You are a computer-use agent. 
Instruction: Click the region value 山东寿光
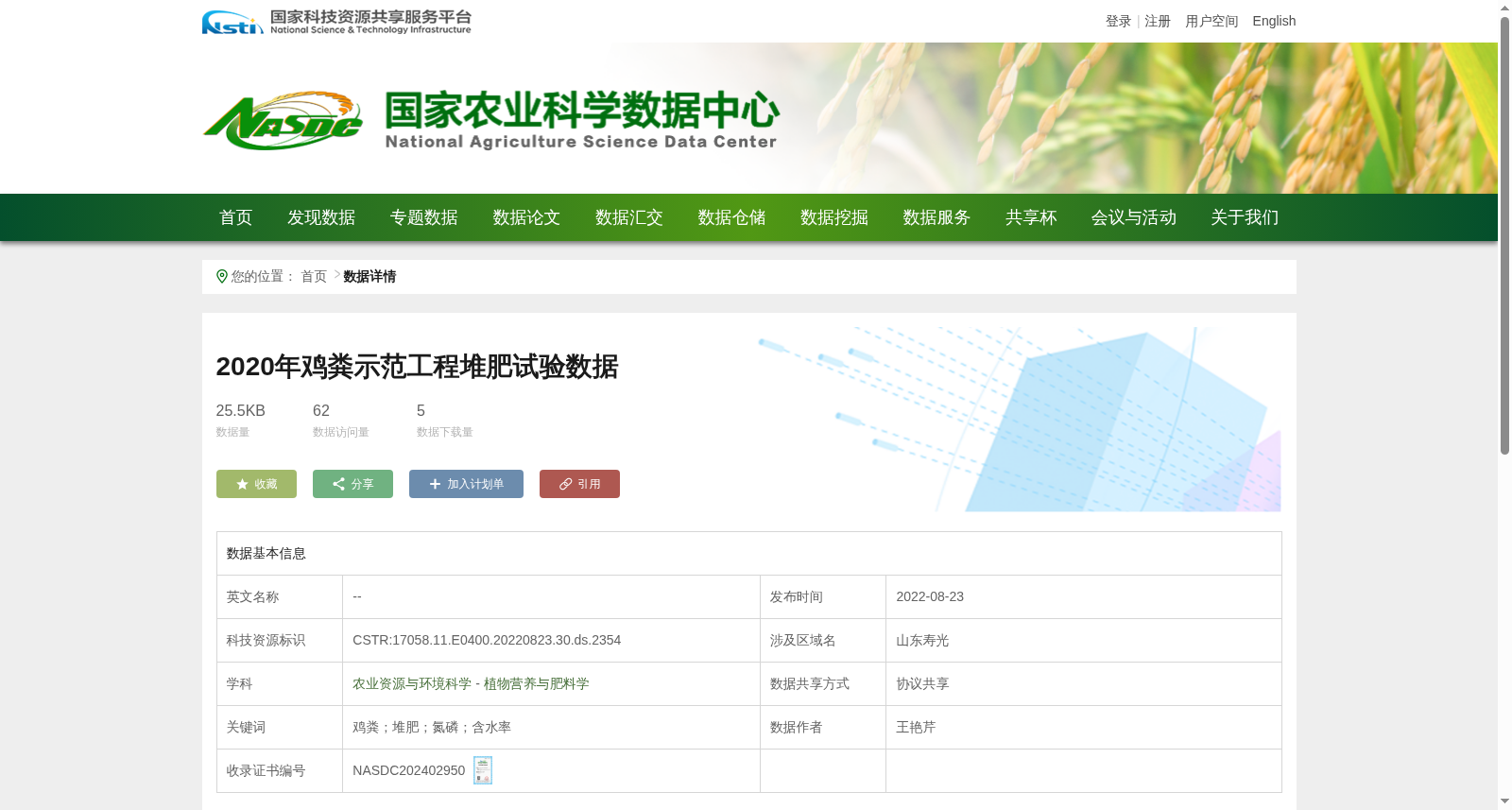(x=922, y=640)
